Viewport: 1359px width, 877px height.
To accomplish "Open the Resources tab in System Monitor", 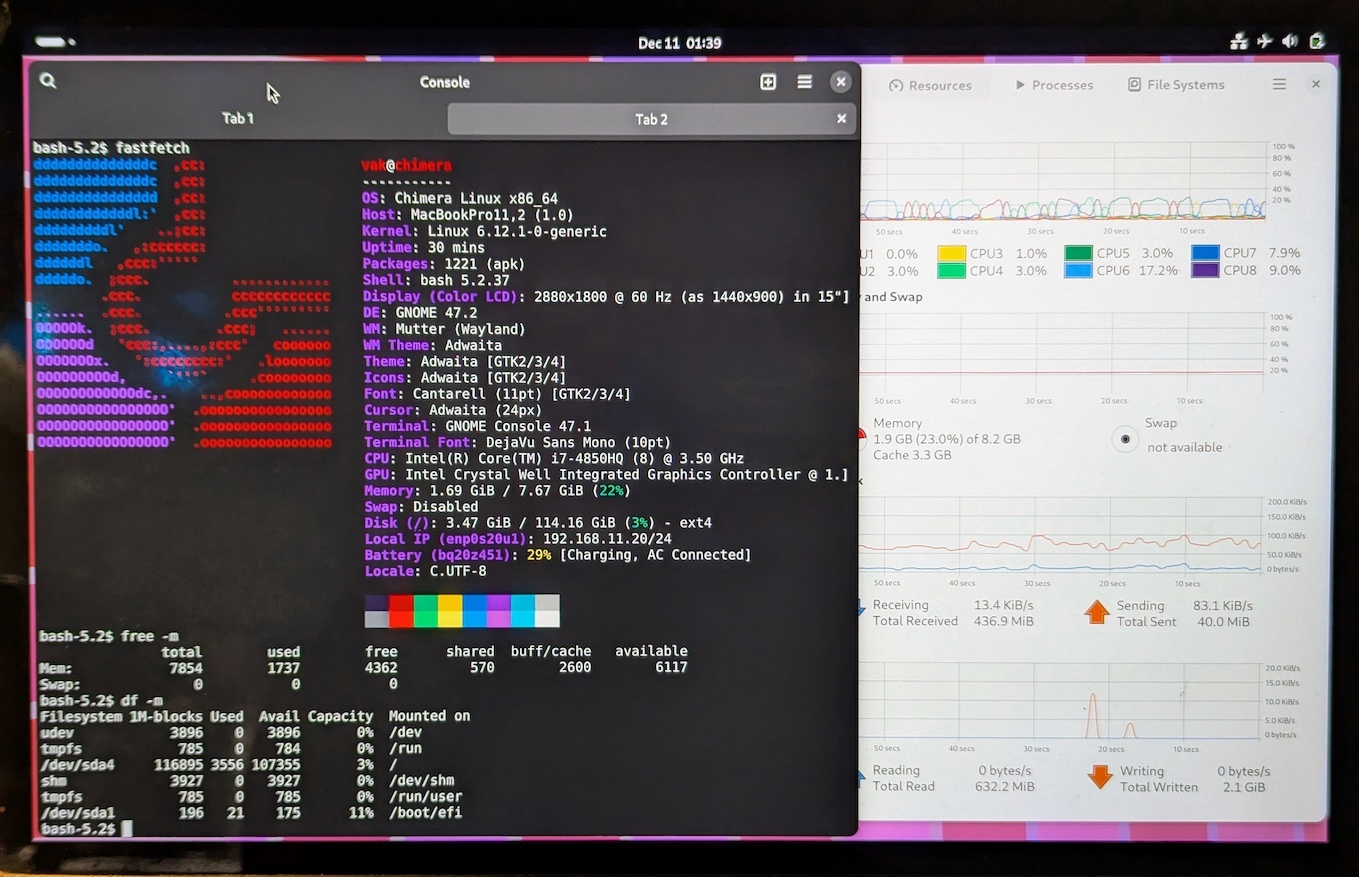I will (x=931, y=85).
